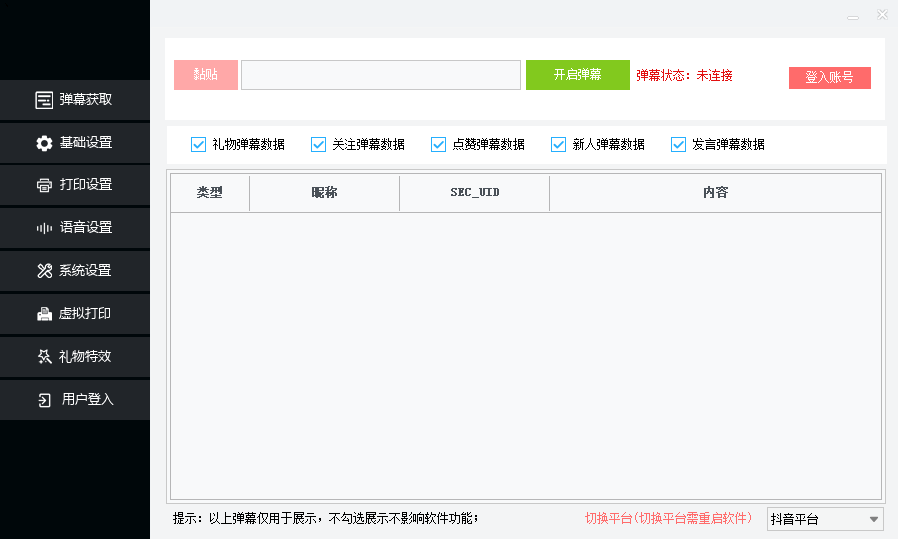Click the tools icon for 系统设置
The height and width of the screenshot is (539, 898).
point(44,271)
